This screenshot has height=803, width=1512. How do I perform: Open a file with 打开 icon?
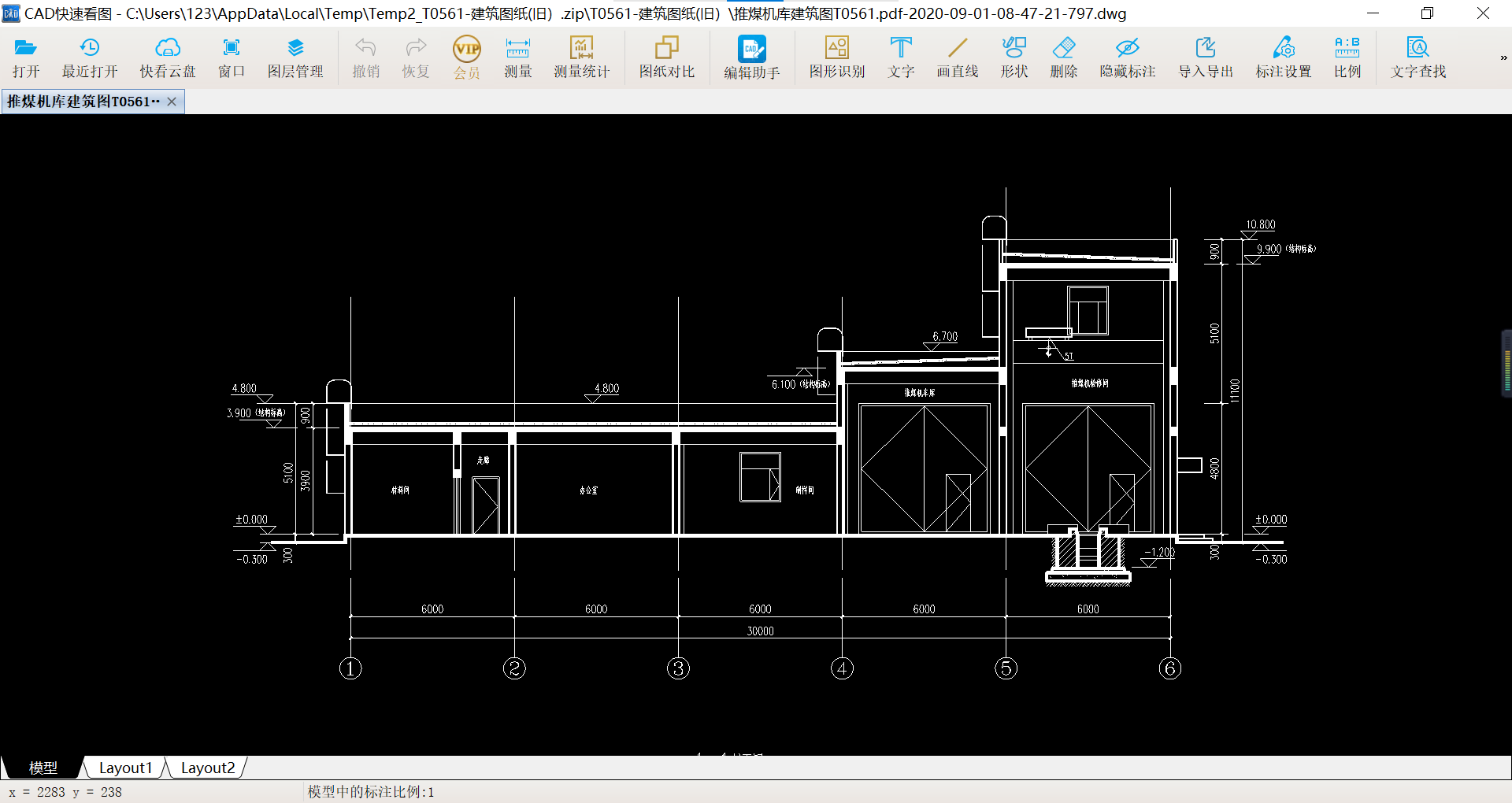26,57
